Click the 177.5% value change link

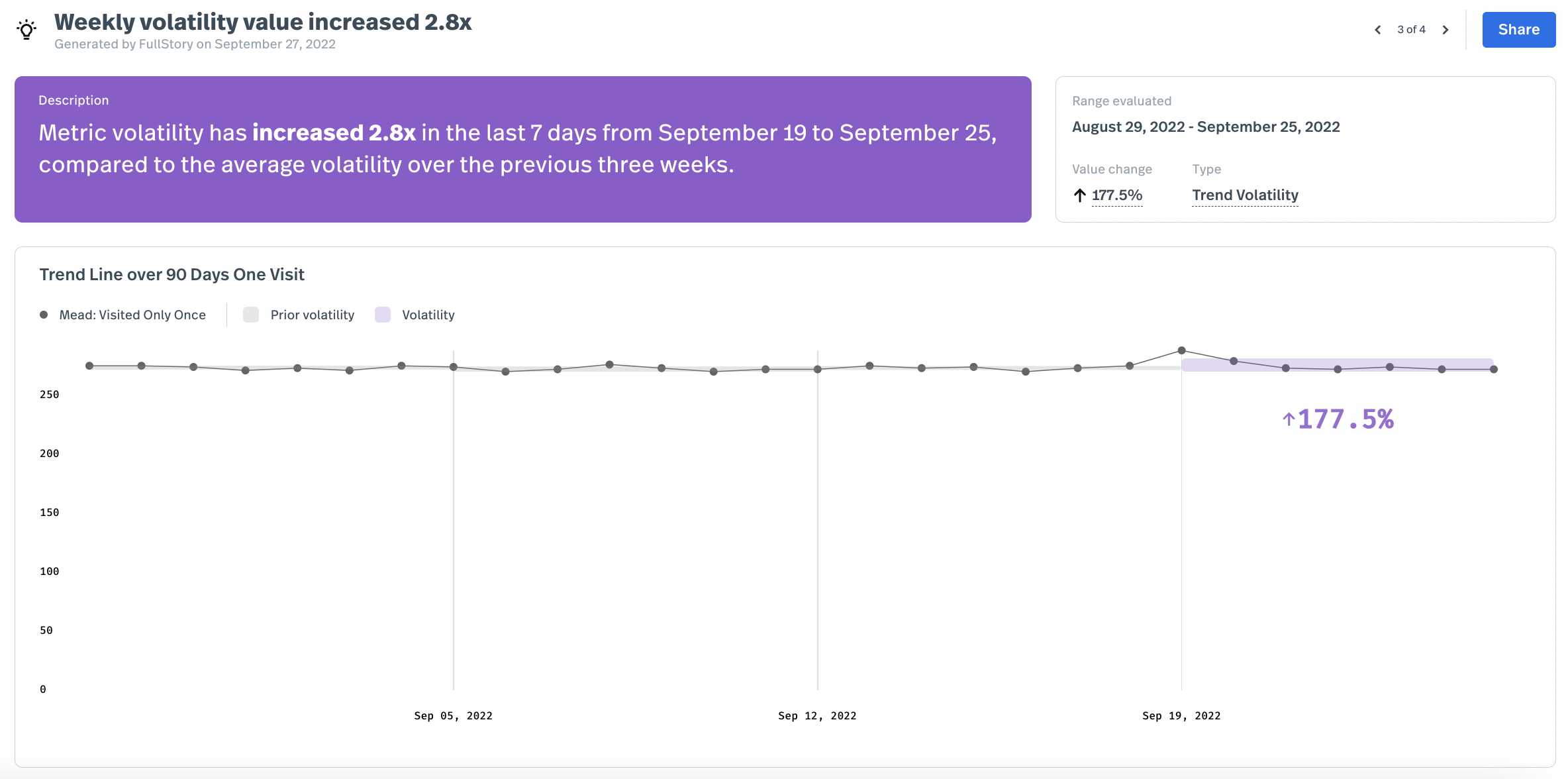point(1117,195)
